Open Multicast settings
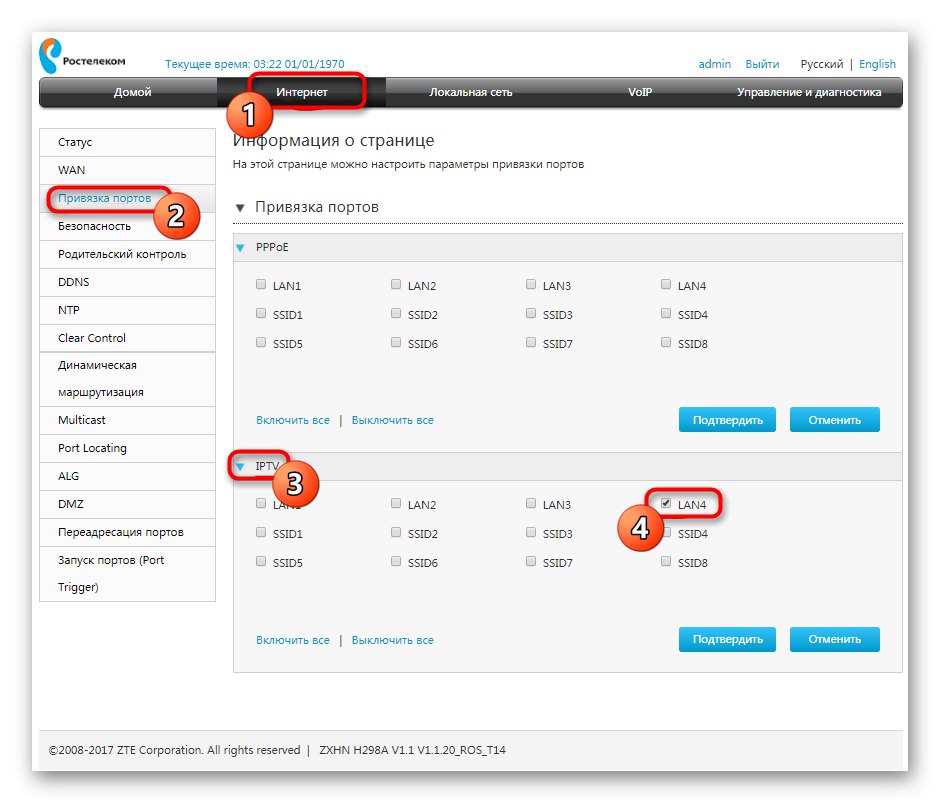Image resolution: width=940 pixels, height=803 pixels. 127,420
